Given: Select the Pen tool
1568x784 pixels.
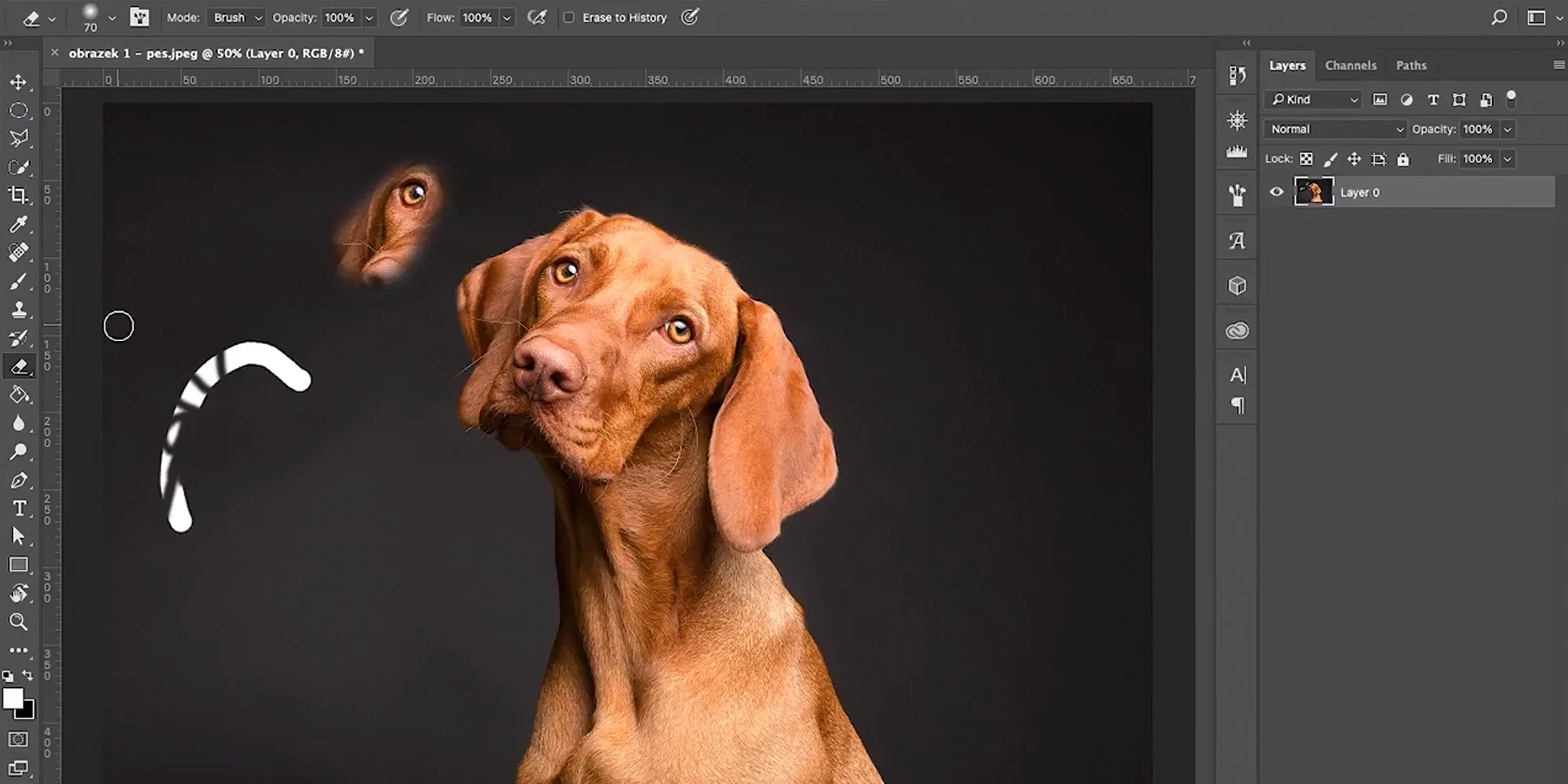Looking at the screenshot, I should tap(19, 480).
